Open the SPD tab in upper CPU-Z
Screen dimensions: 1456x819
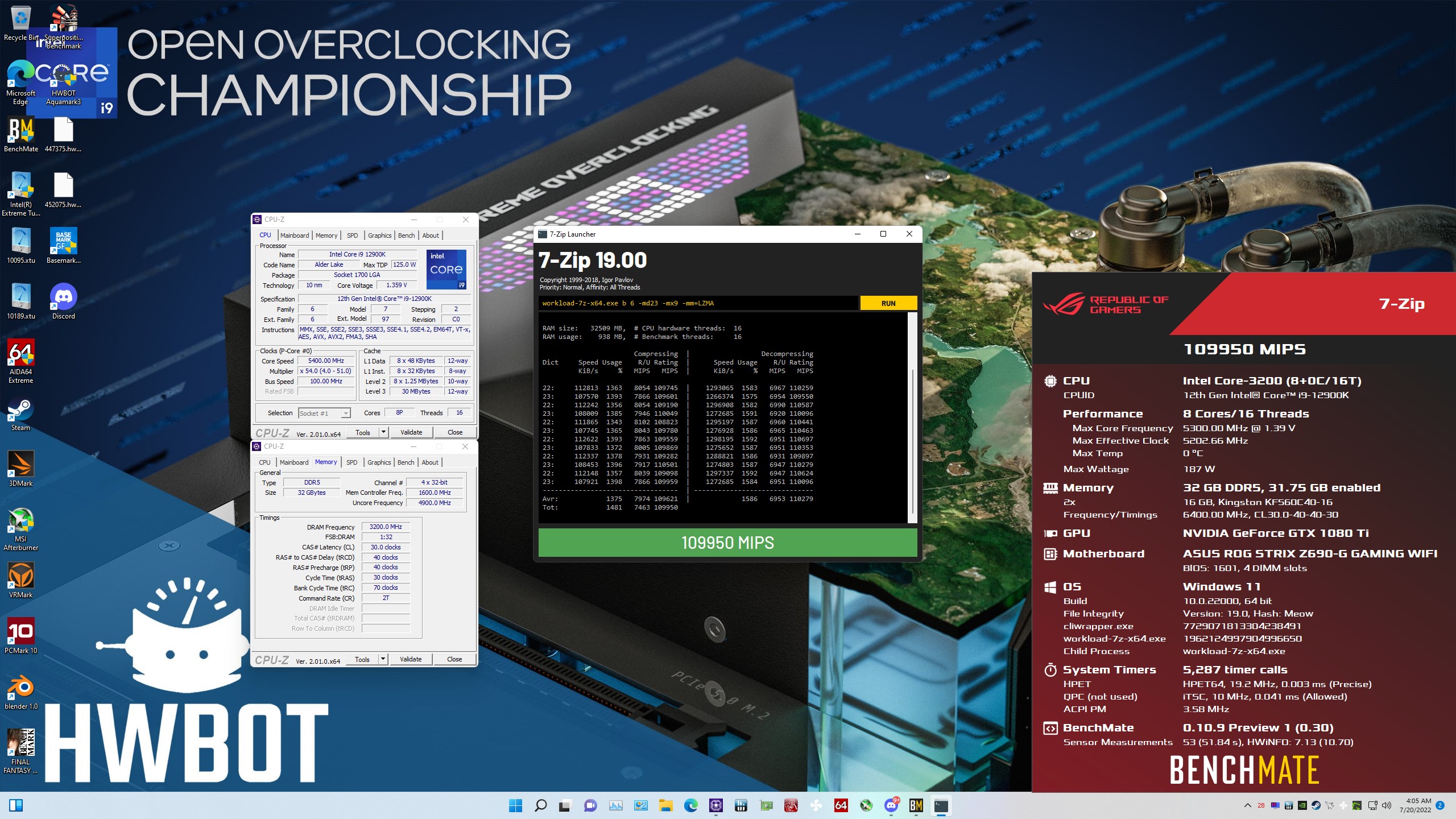(353, 235)
